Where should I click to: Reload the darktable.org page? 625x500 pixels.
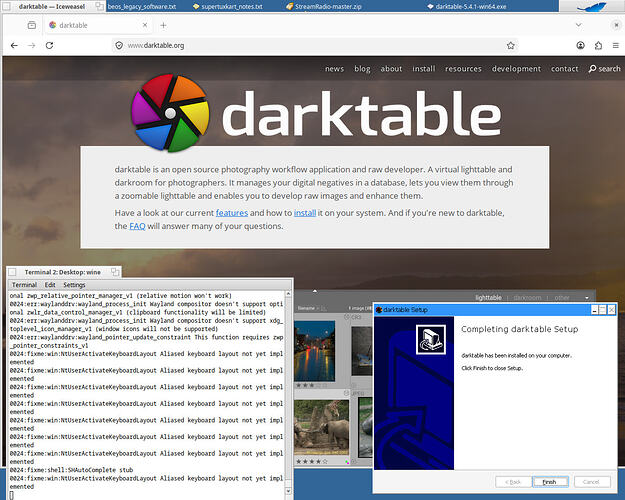(x=49, y=45)
